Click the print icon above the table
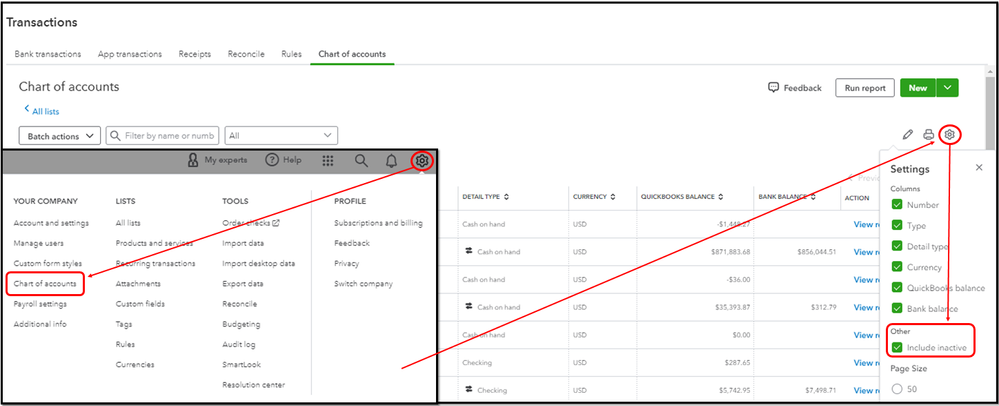Screen dimensions: 999x406 click(x=929, y=134)
